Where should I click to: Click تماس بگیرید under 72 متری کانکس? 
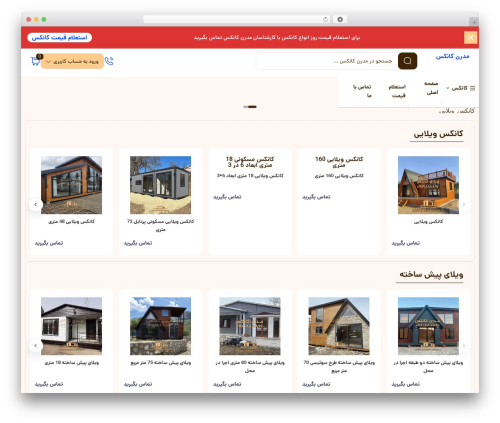138,243
